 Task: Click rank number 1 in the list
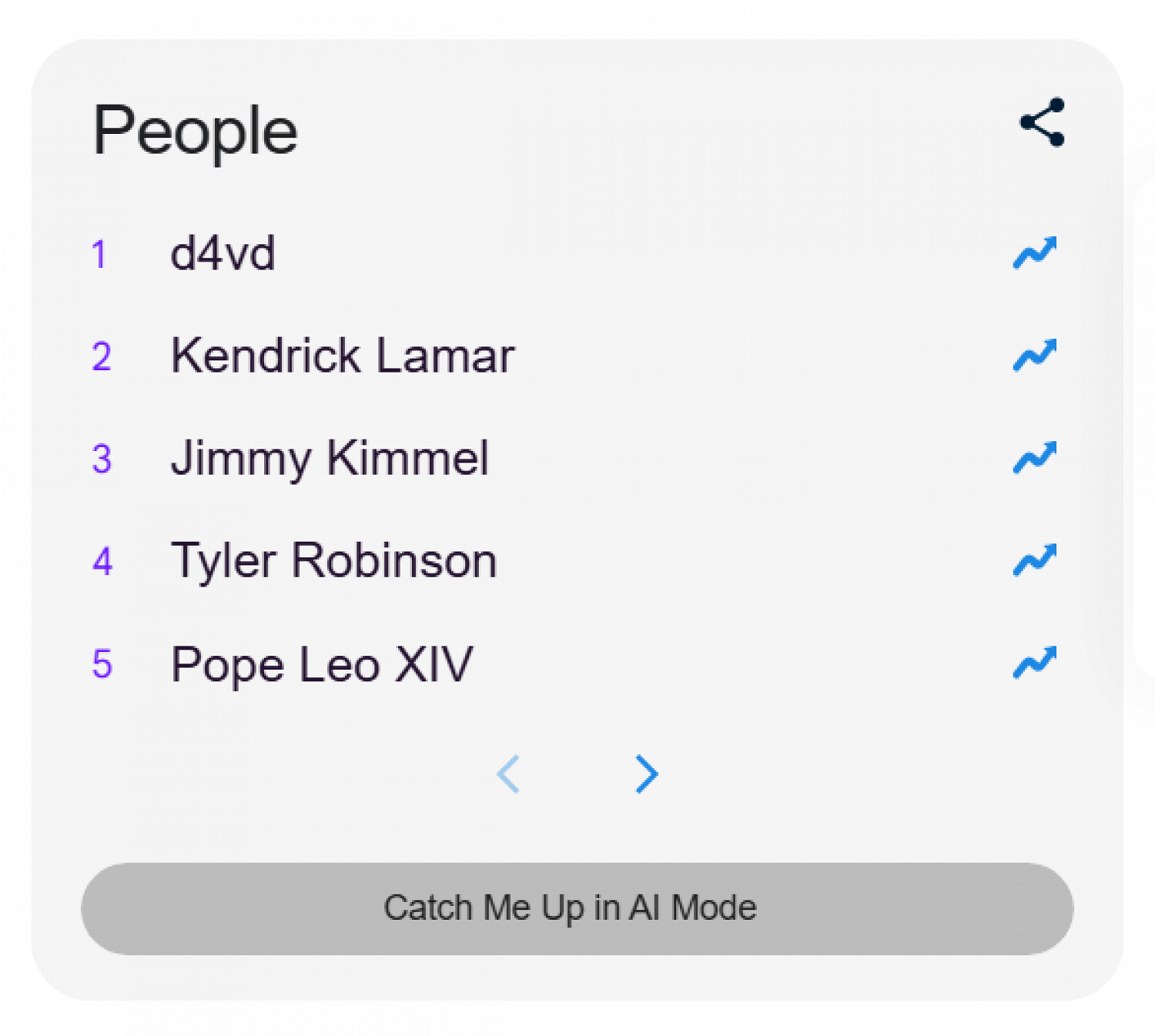point(99,254)
